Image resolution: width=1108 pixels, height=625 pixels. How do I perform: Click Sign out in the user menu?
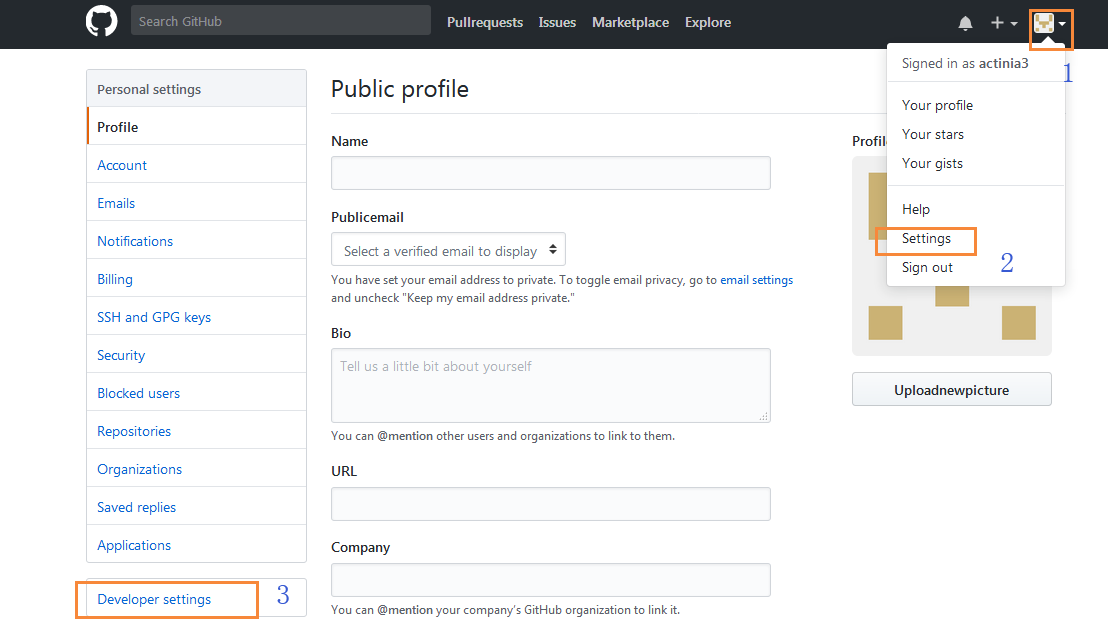(927, 267)
